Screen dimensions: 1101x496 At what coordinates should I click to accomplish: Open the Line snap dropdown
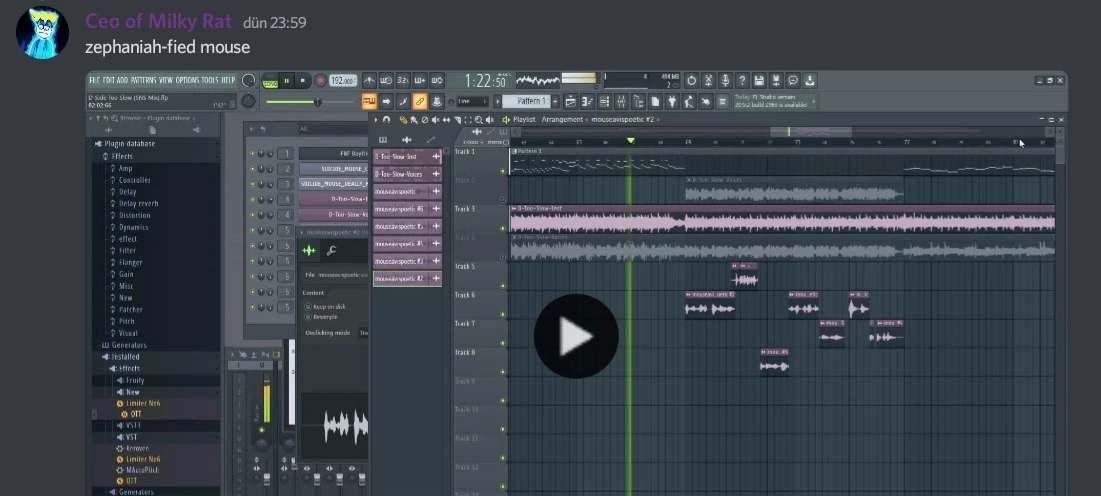pos(473,102)
